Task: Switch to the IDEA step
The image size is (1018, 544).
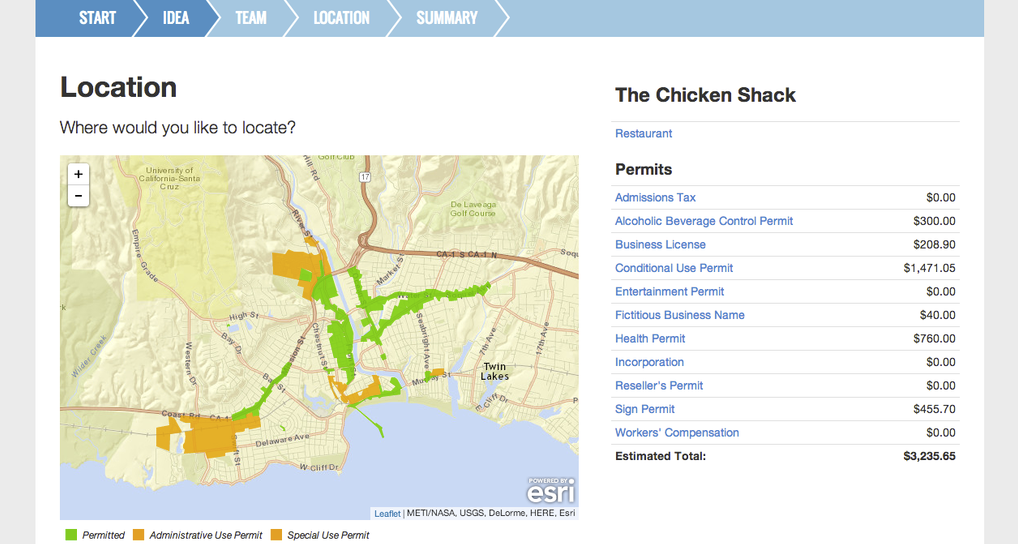Action: pos(175,18)
